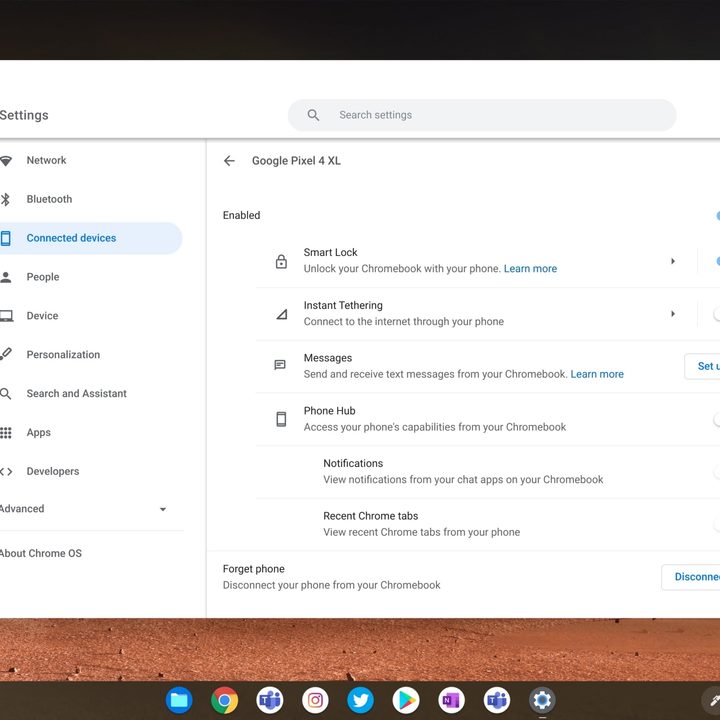The height and width of the screenshot is (720, 720).
Task: Click the Device laptop icon in sidebar
Action: [6, 316]
